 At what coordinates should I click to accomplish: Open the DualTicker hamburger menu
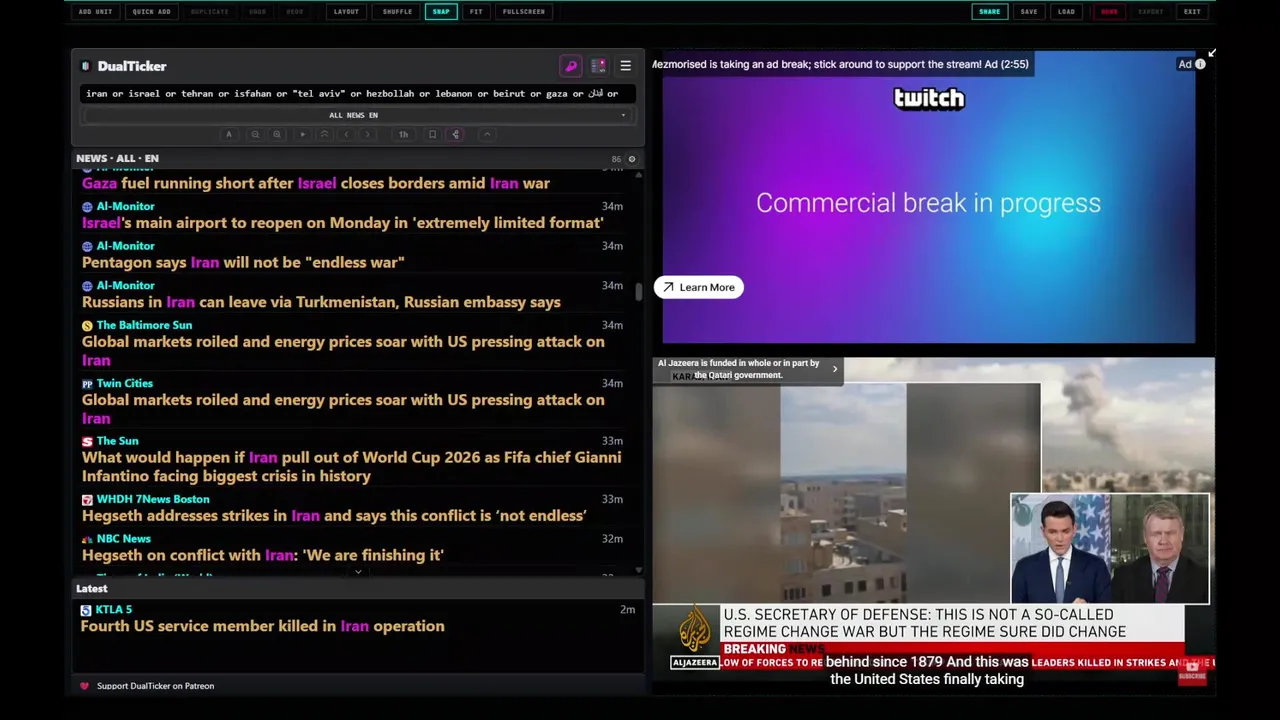625,66
